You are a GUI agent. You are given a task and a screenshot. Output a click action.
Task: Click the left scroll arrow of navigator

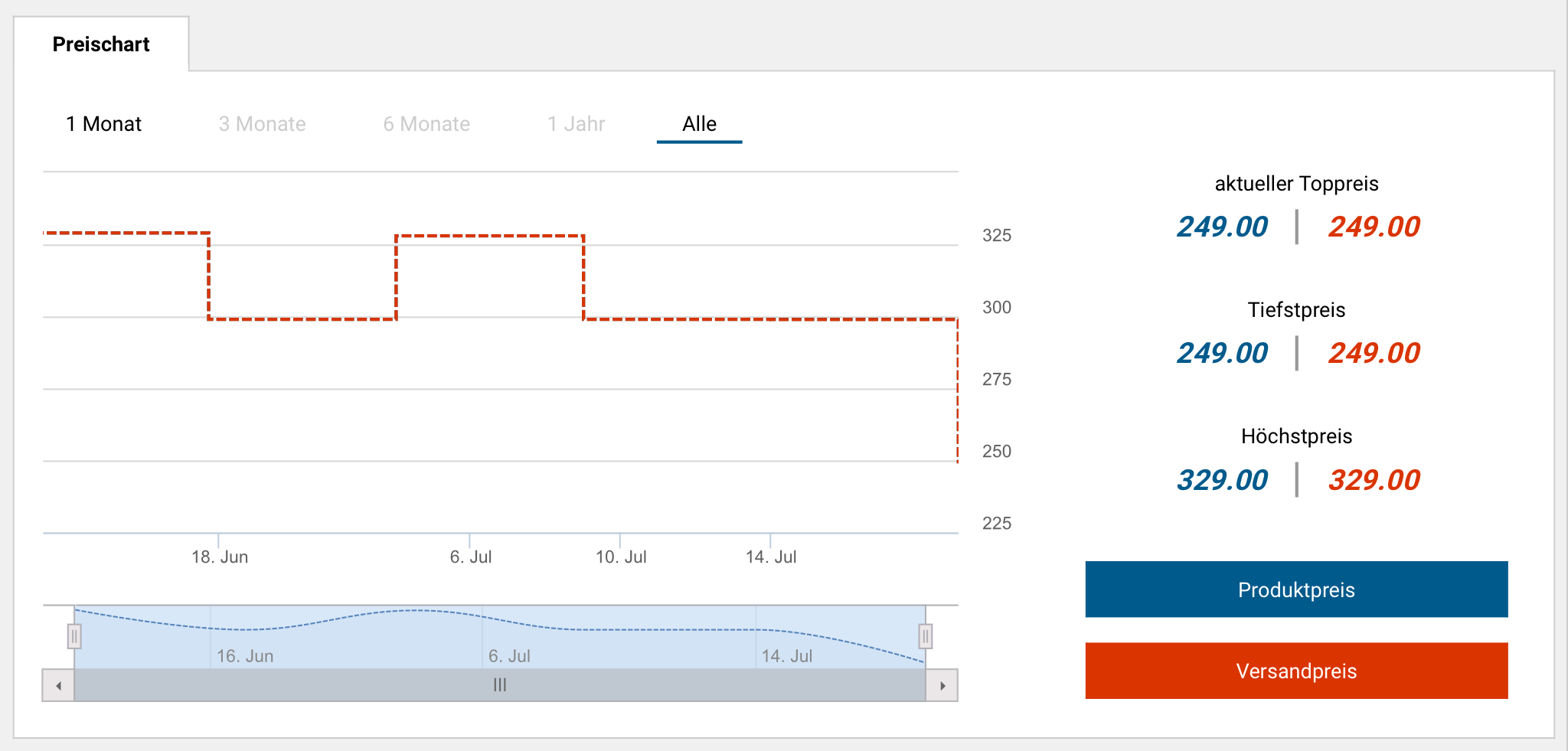58,685
